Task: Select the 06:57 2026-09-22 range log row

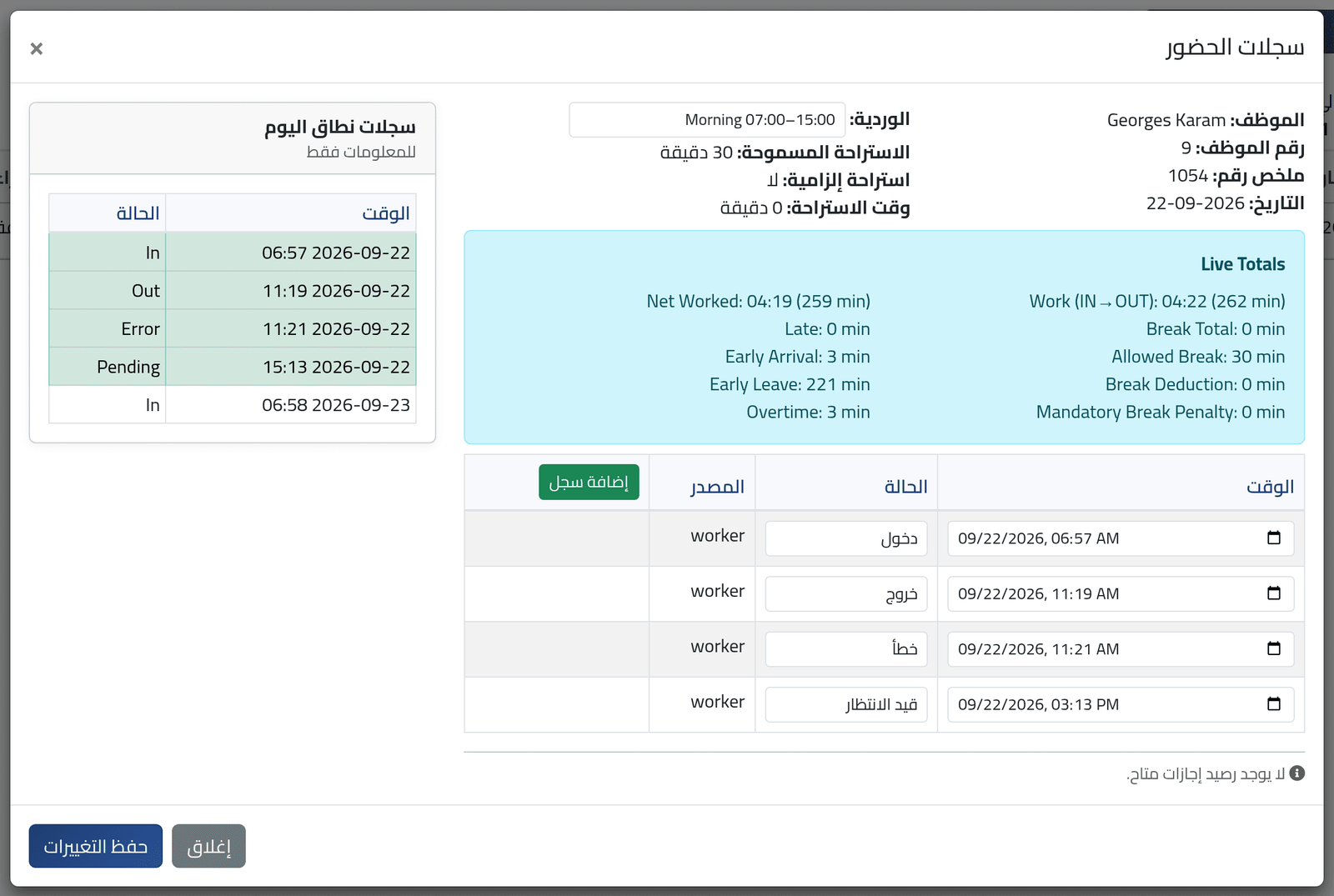Action: coord(233,253)
